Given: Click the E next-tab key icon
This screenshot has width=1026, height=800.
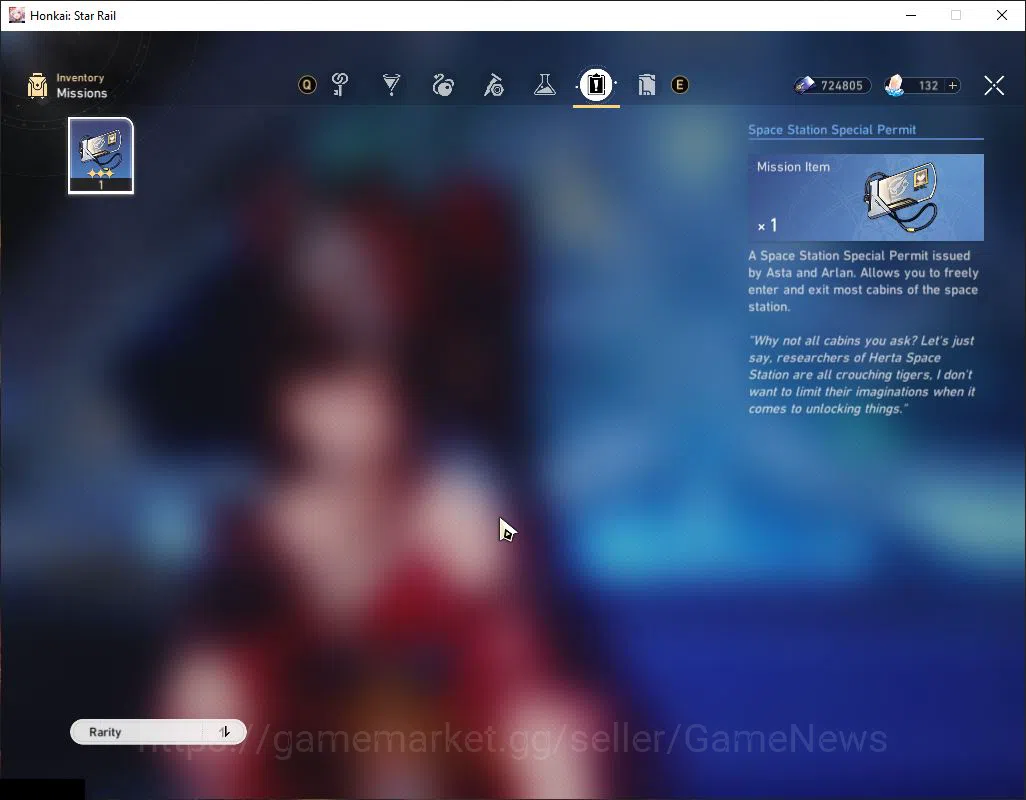Looking at the screenshot, I should [680, 84].
